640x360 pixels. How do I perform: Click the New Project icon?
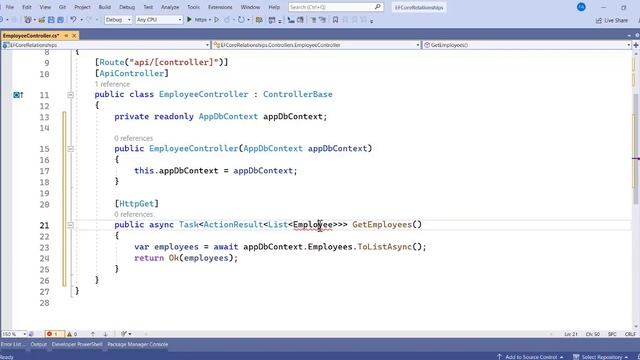click(28, 20)
